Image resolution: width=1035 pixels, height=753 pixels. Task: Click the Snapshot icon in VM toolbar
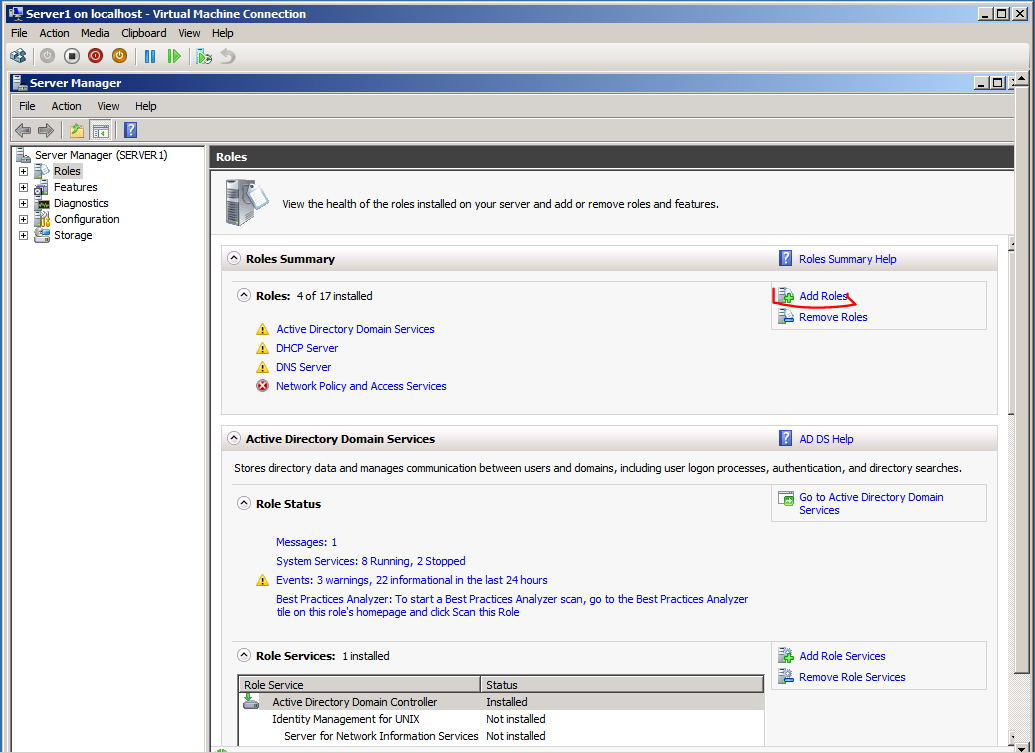pyautogui.click(x=204, y=56)
